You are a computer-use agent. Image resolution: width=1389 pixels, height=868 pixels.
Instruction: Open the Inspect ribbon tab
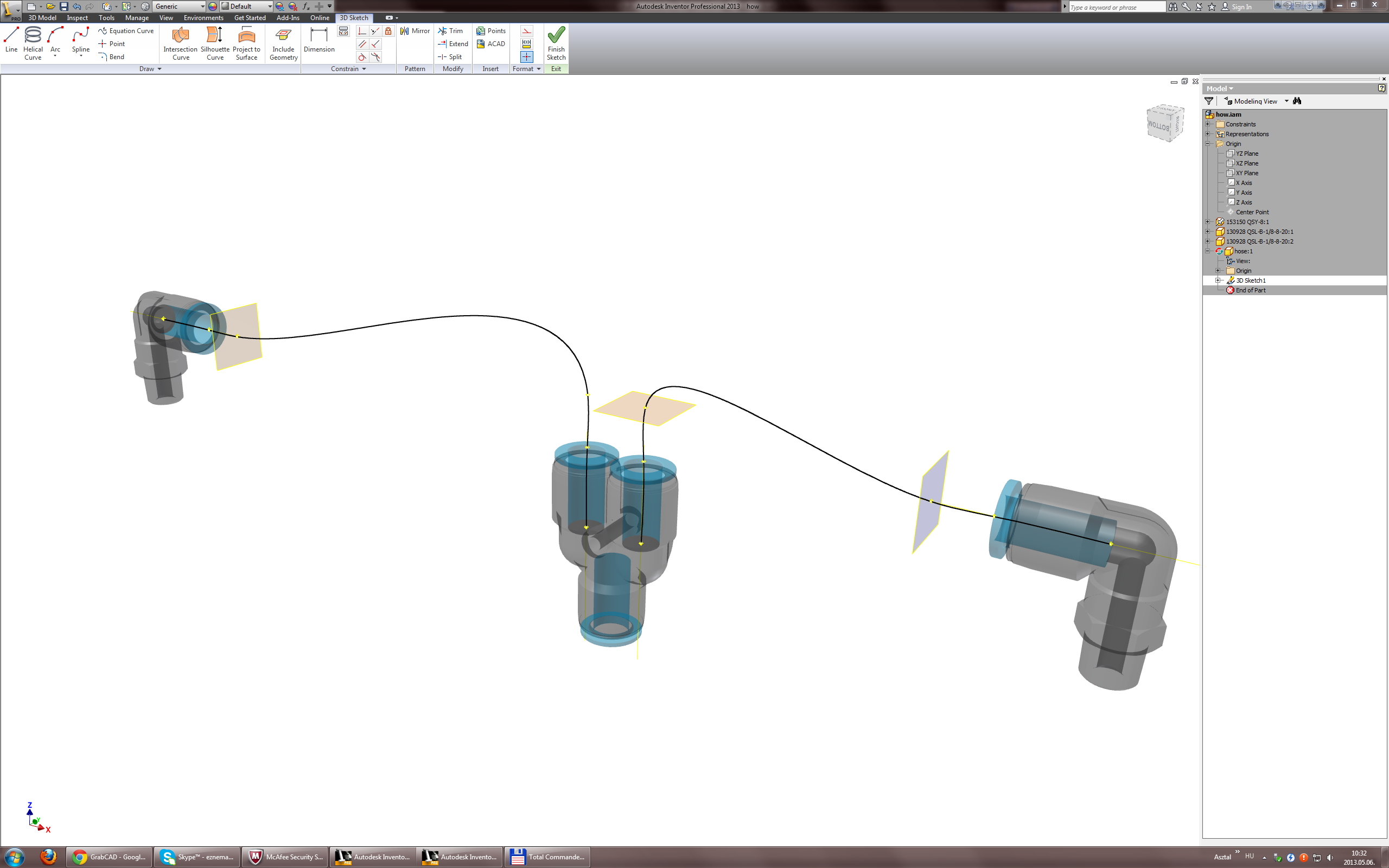coord(77,18)
